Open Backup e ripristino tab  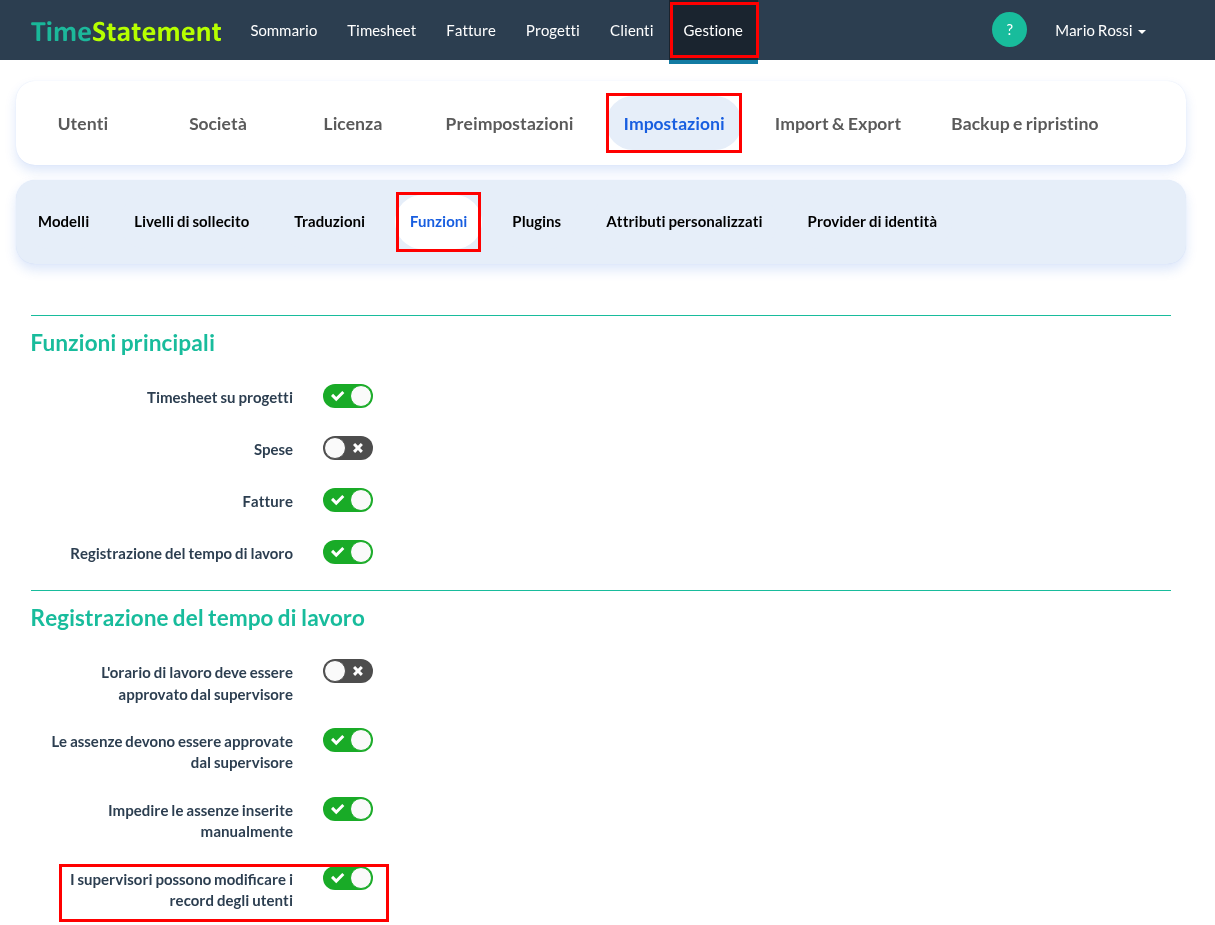click(1025, 124)
